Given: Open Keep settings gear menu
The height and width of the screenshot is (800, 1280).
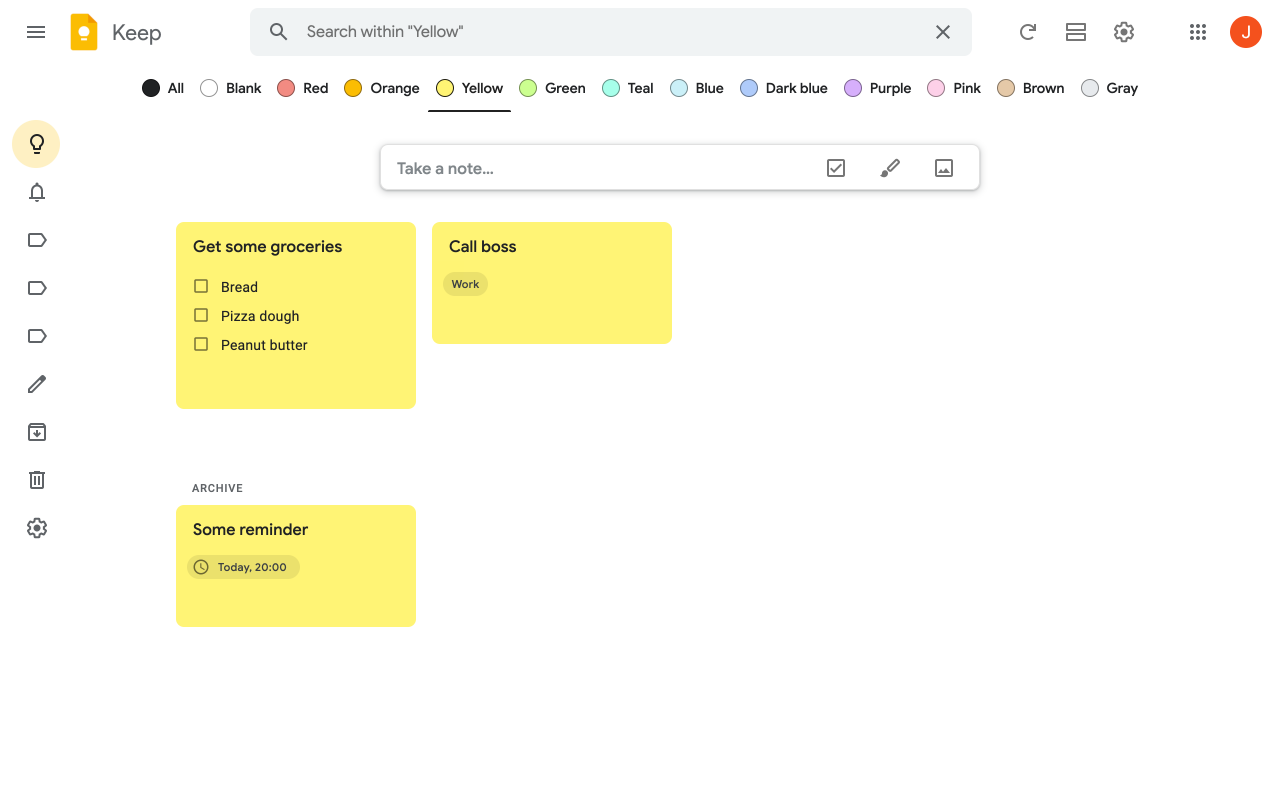Looking at the screenshot, I should [x=1123, y=31].
